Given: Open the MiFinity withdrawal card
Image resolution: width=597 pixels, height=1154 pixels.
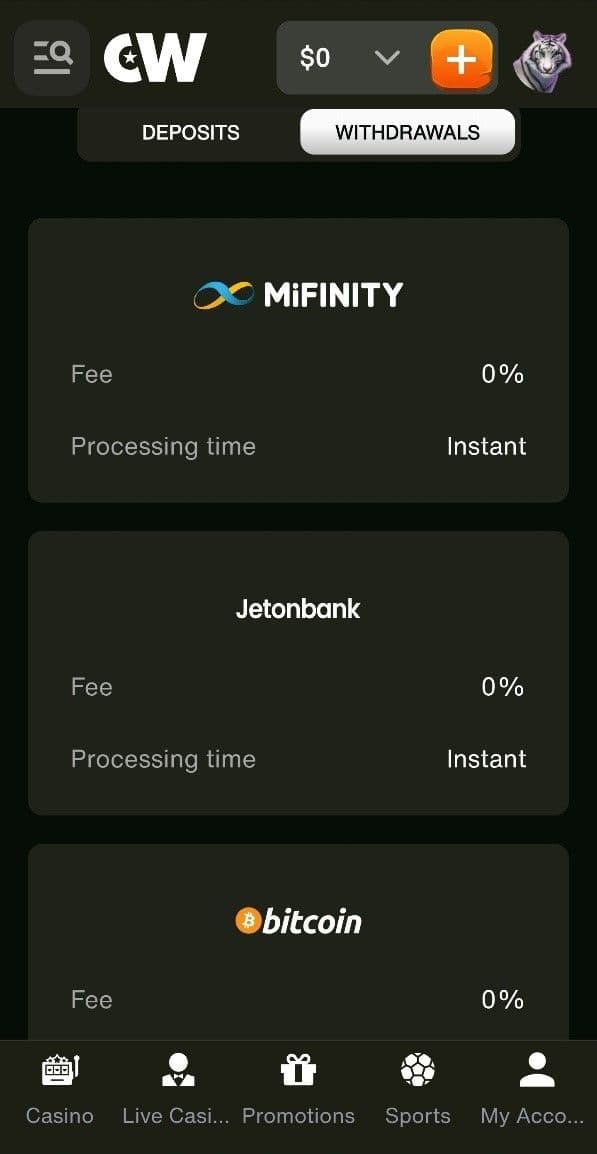Looking at the screenshot, I should (x=298, y=360).
